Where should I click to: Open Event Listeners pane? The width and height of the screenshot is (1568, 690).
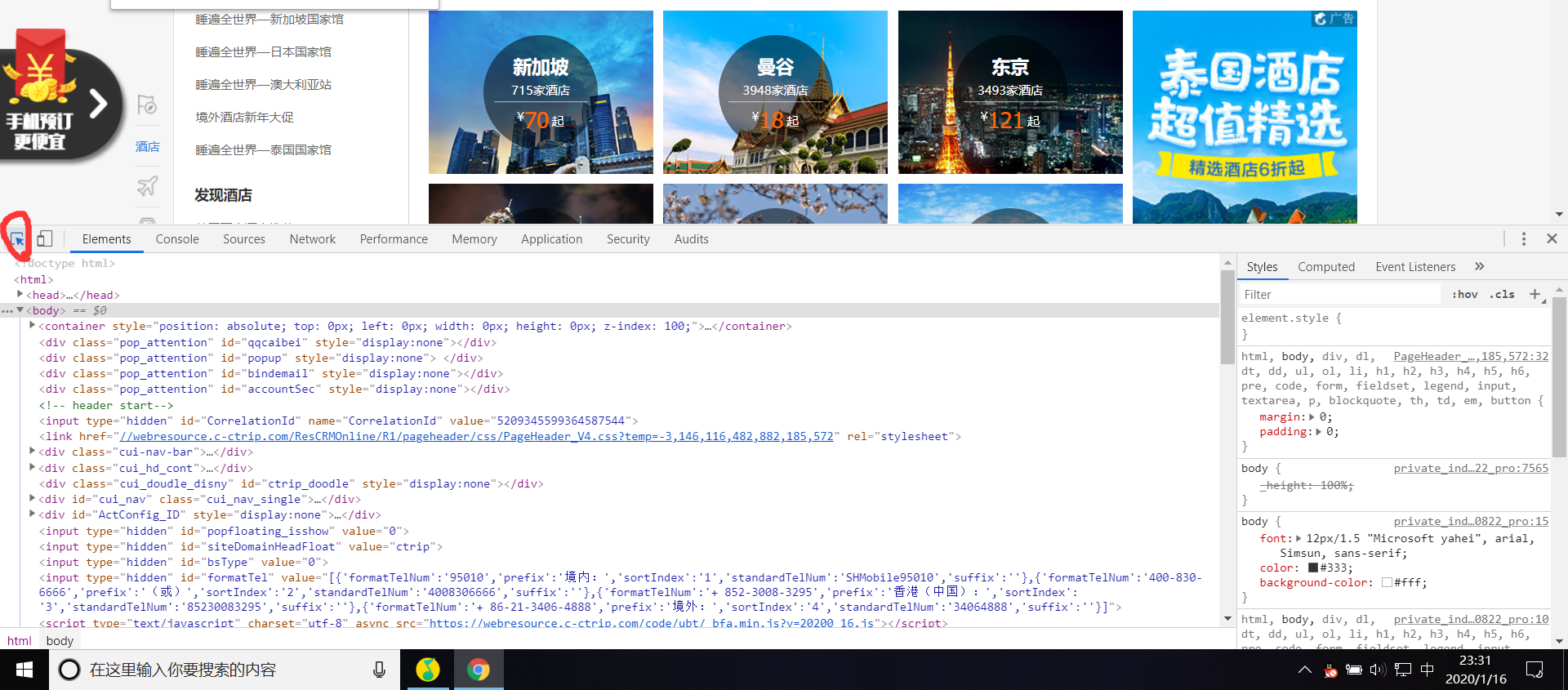(x=1415, y=267)
